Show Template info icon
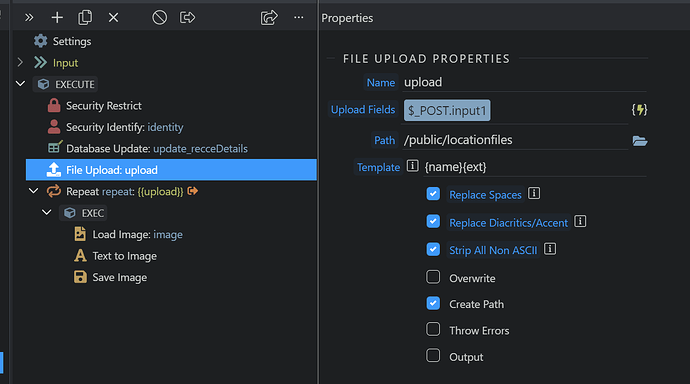690x384 pixels. [x=412, y=166]
